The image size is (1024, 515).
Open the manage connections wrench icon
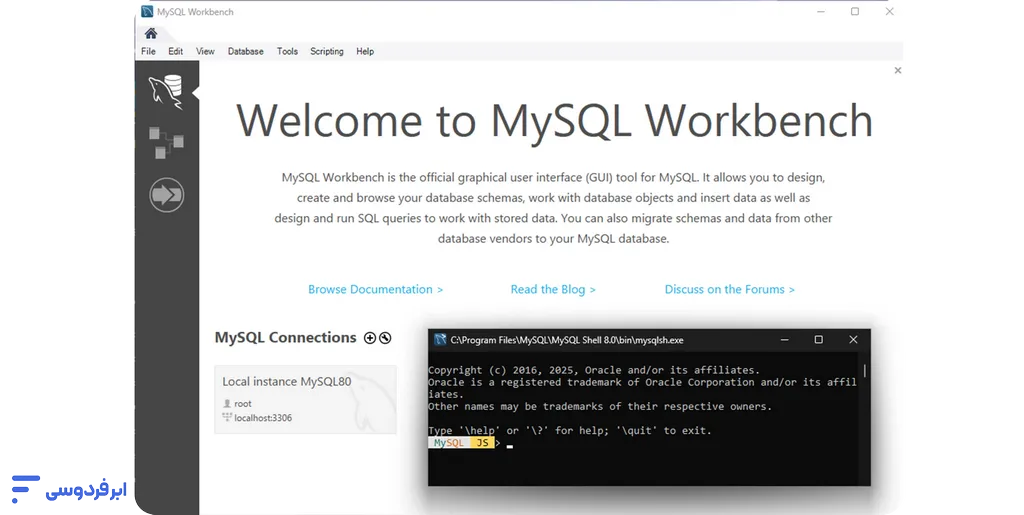point(385,337)
